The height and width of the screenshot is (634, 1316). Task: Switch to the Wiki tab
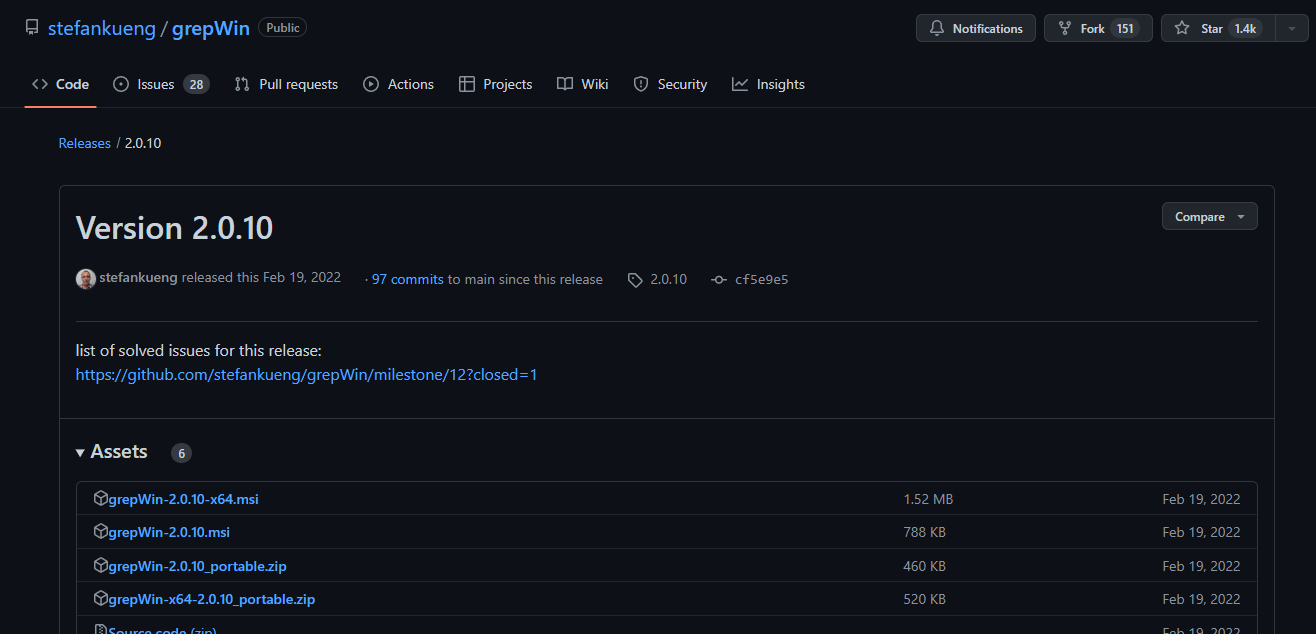point(582,84)
